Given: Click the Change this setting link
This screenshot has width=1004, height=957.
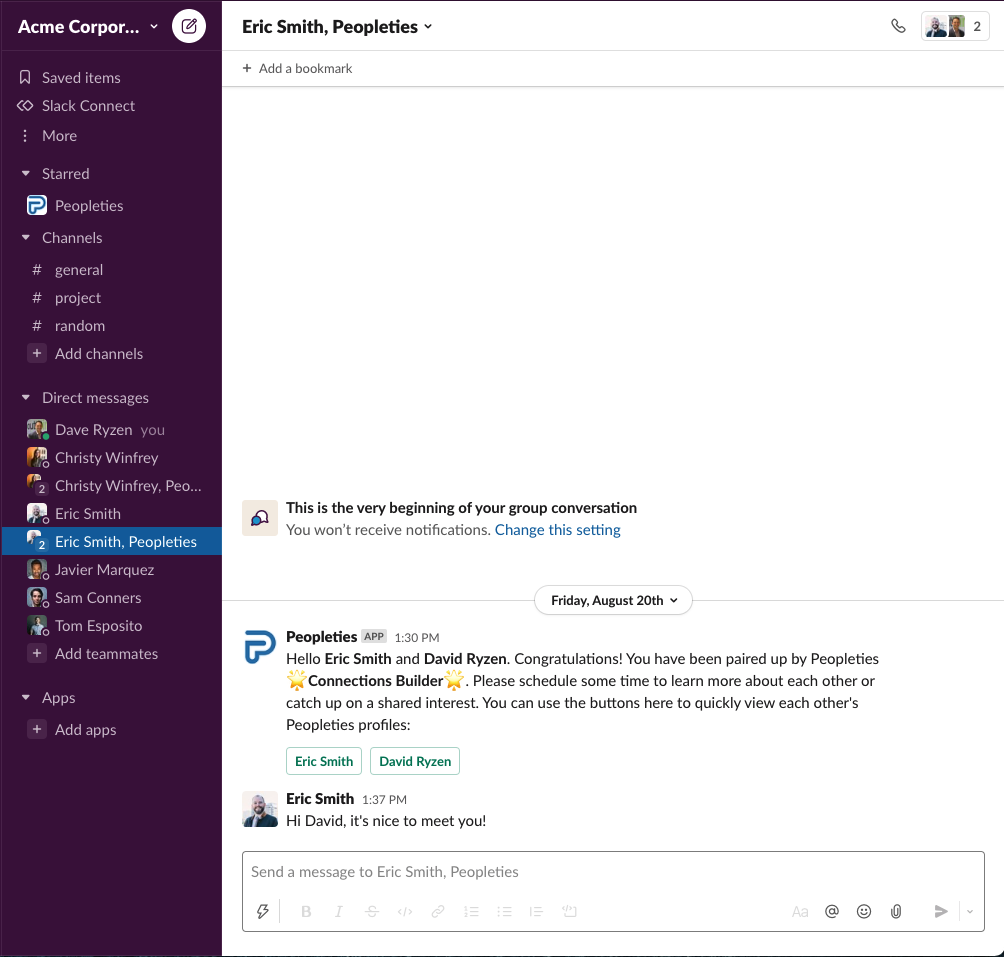Looking at the screenshot, I should [x=557, y=530].
